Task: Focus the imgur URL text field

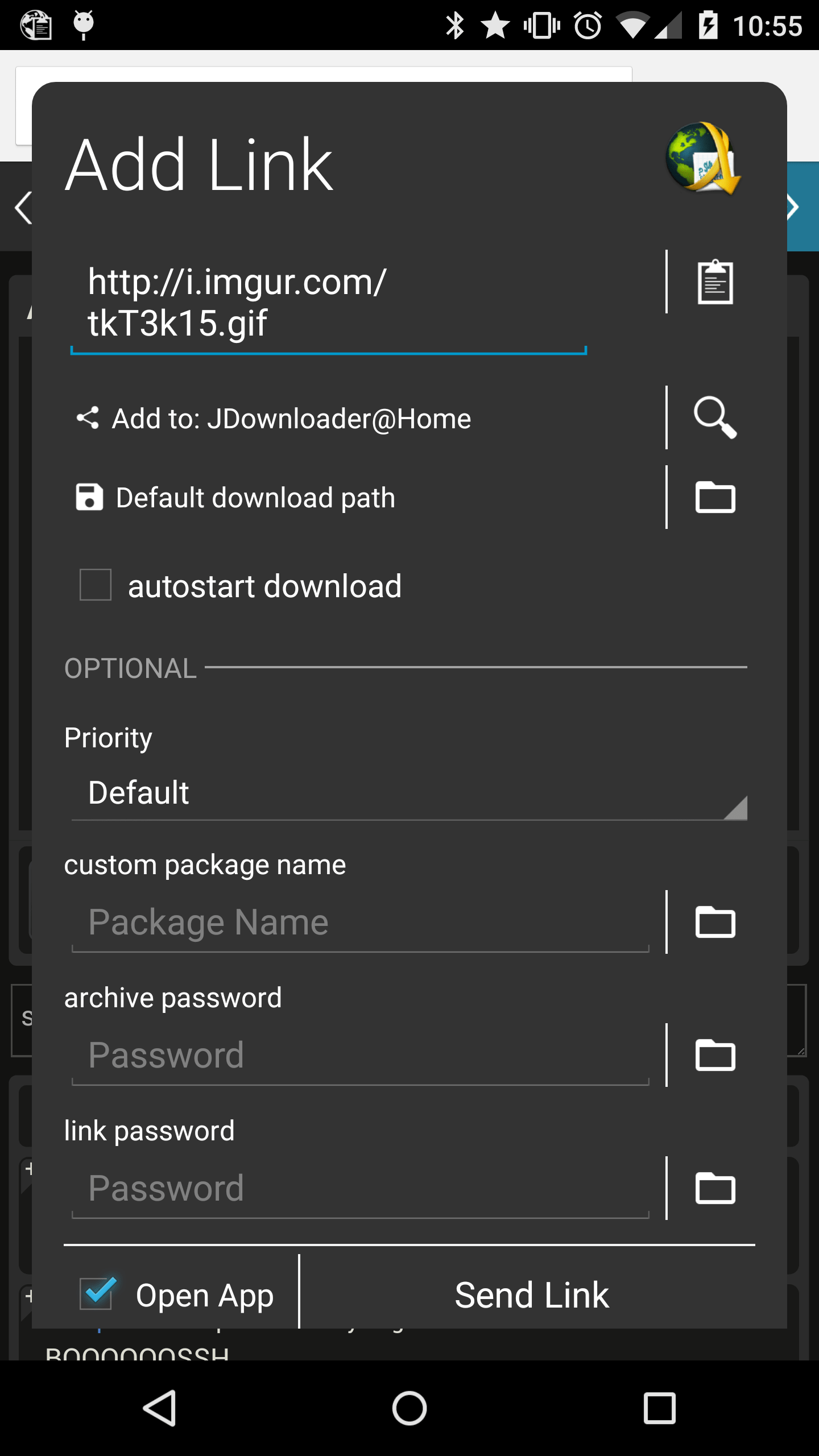Action: click(x=329, y=303)
